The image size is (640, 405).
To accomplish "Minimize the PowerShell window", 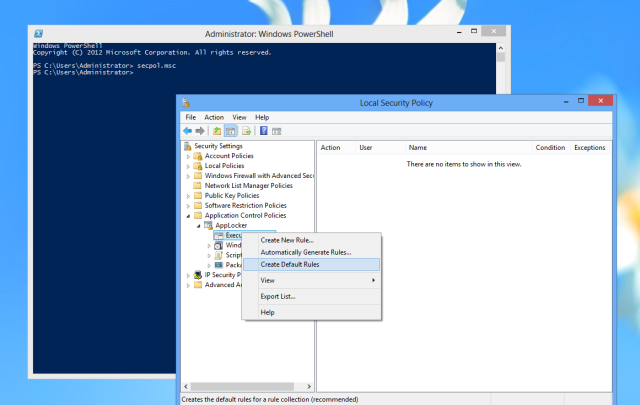I will tap(459, 31).
